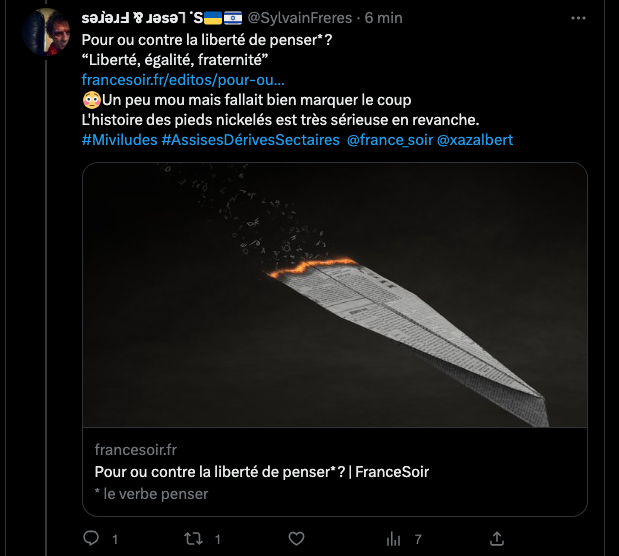Go to the @xazalbert profile mention
The height and width of the screenshot is (556, 619).
pos(475,140)
